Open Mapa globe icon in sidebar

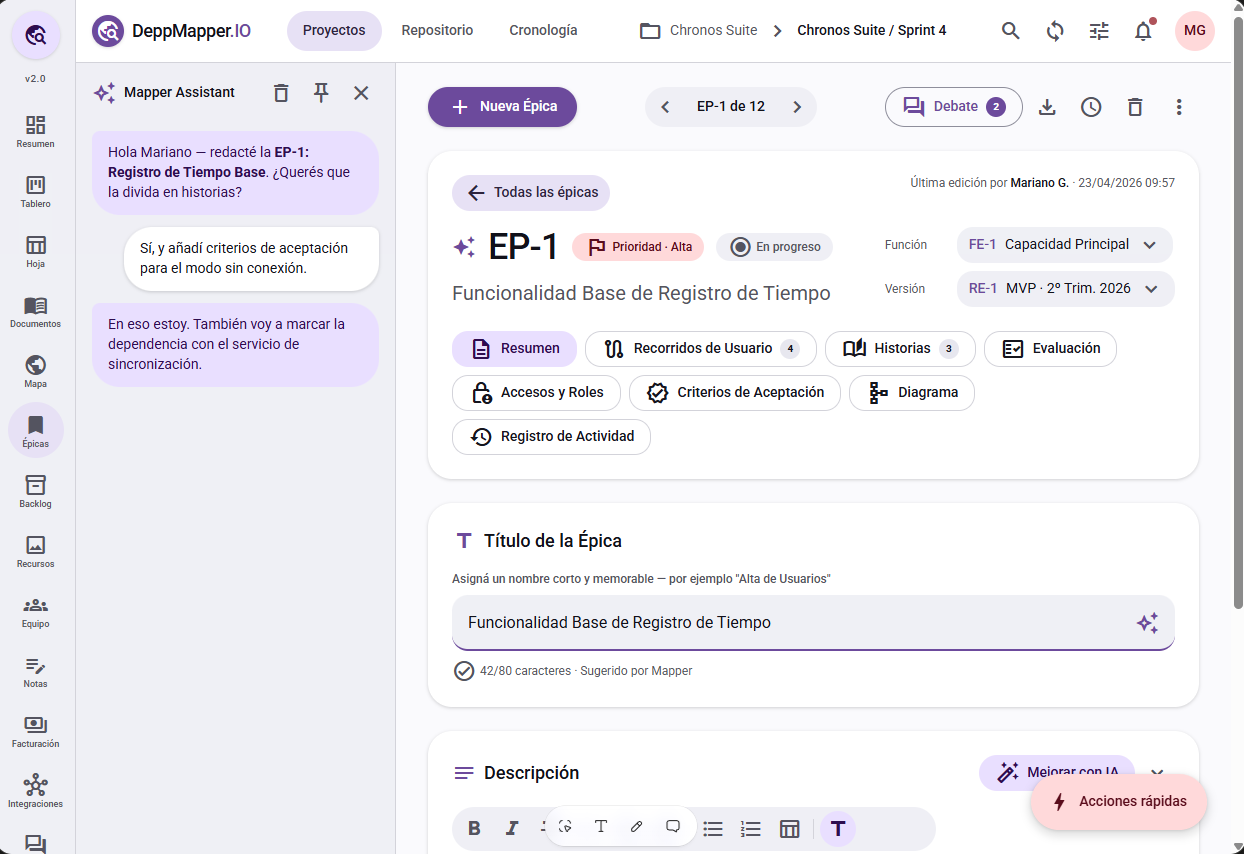(x=36, y=372)
